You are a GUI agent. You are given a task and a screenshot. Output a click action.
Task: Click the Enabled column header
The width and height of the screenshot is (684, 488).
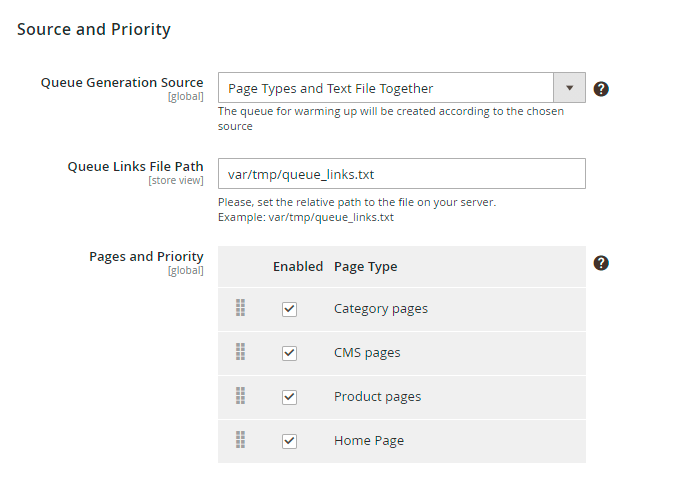(298, 267)
